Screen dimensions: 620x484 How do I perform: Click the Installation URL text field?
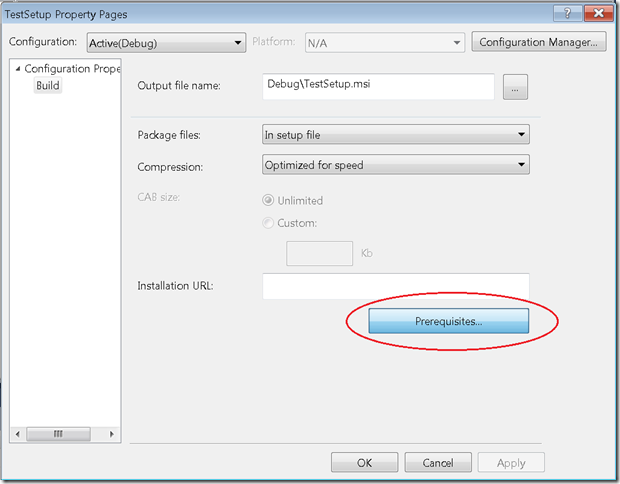[x=396, y=286]
